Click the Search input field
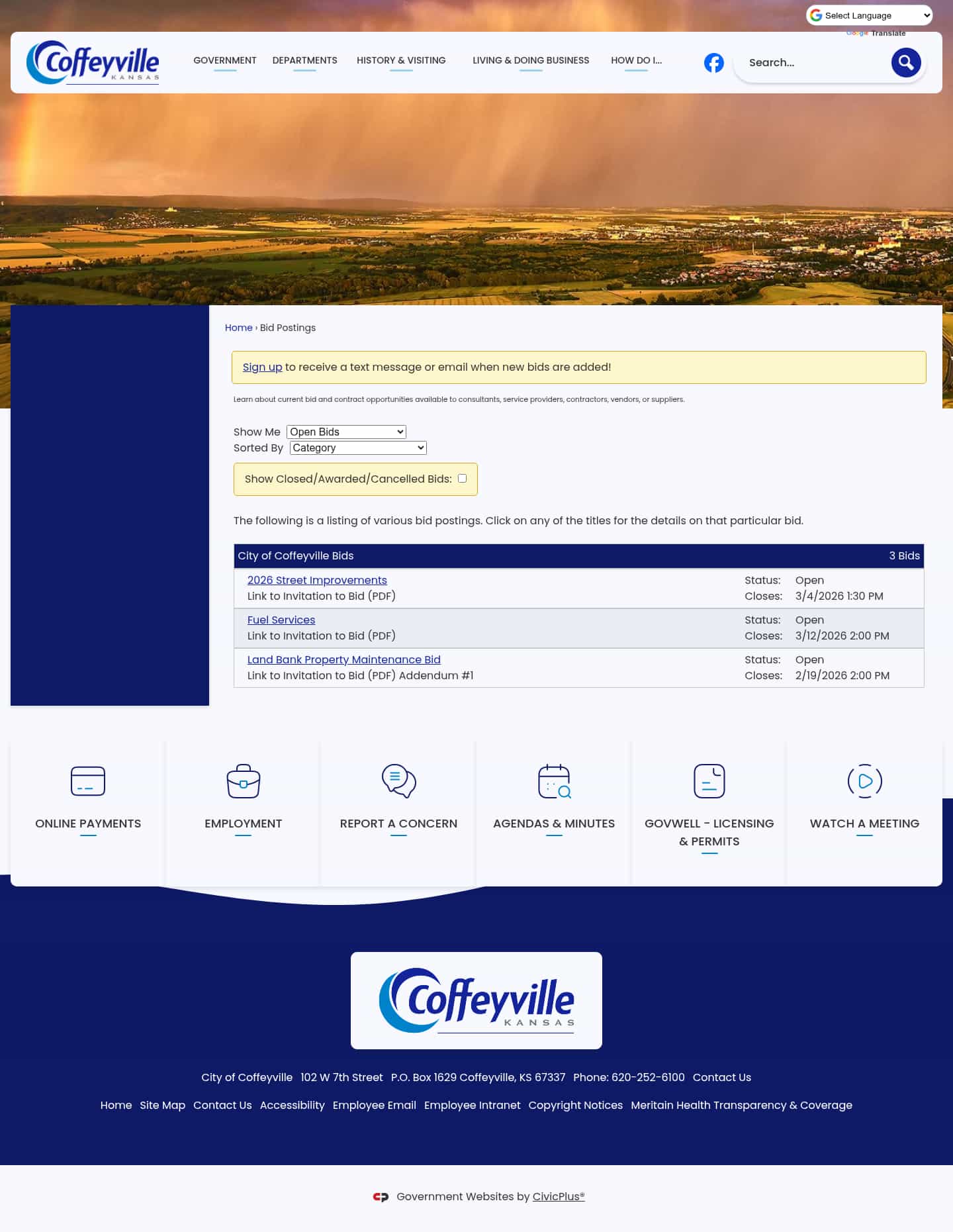The width and height of the screenshot is (953, 1232). [814, 63]
